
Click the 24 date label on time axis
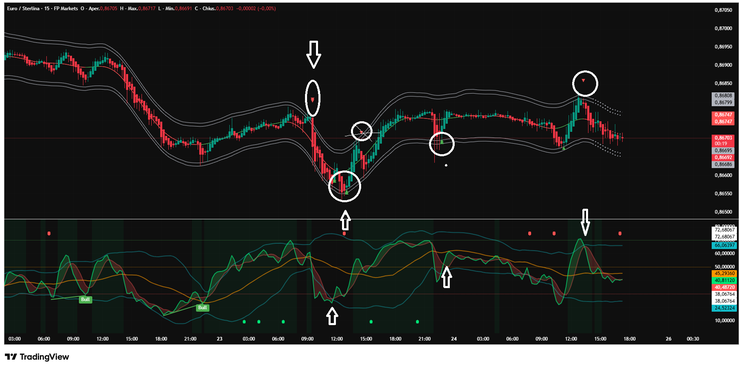coord(454,339)
